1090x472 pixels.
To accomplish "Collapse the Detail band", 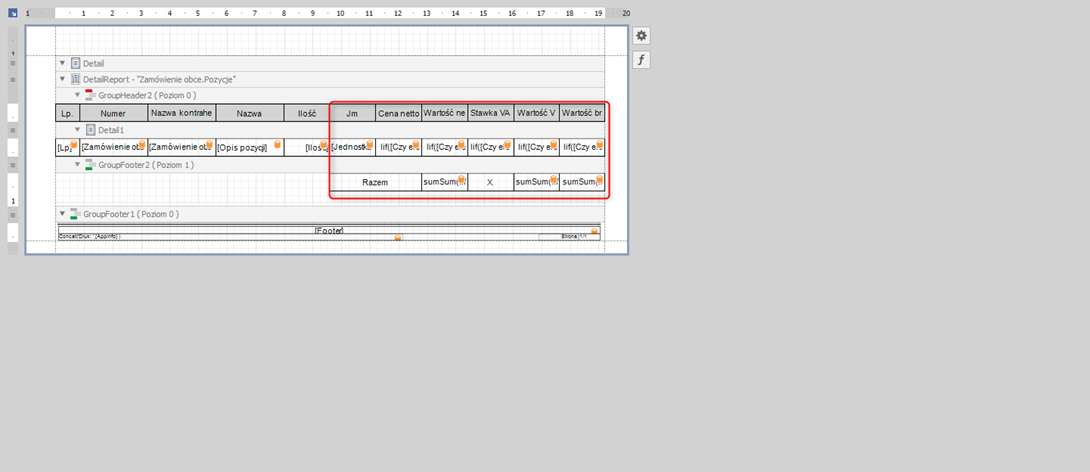I will click(62, 63).
